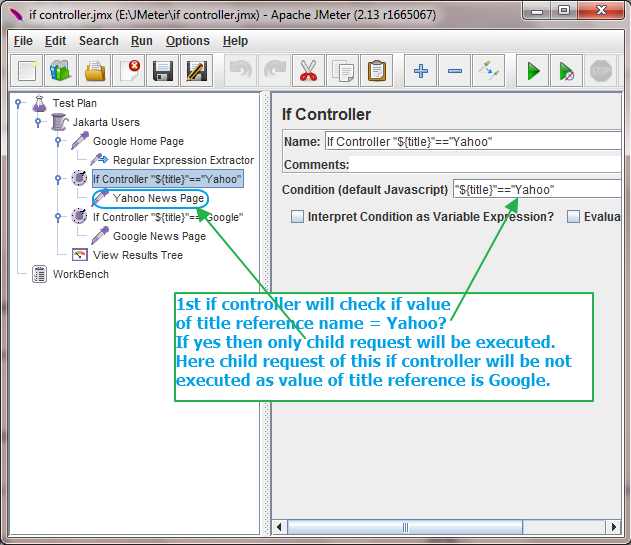Open the File menu
This screenshot has height=545, width=631.
pyautogui.click(x=23, y=41)
